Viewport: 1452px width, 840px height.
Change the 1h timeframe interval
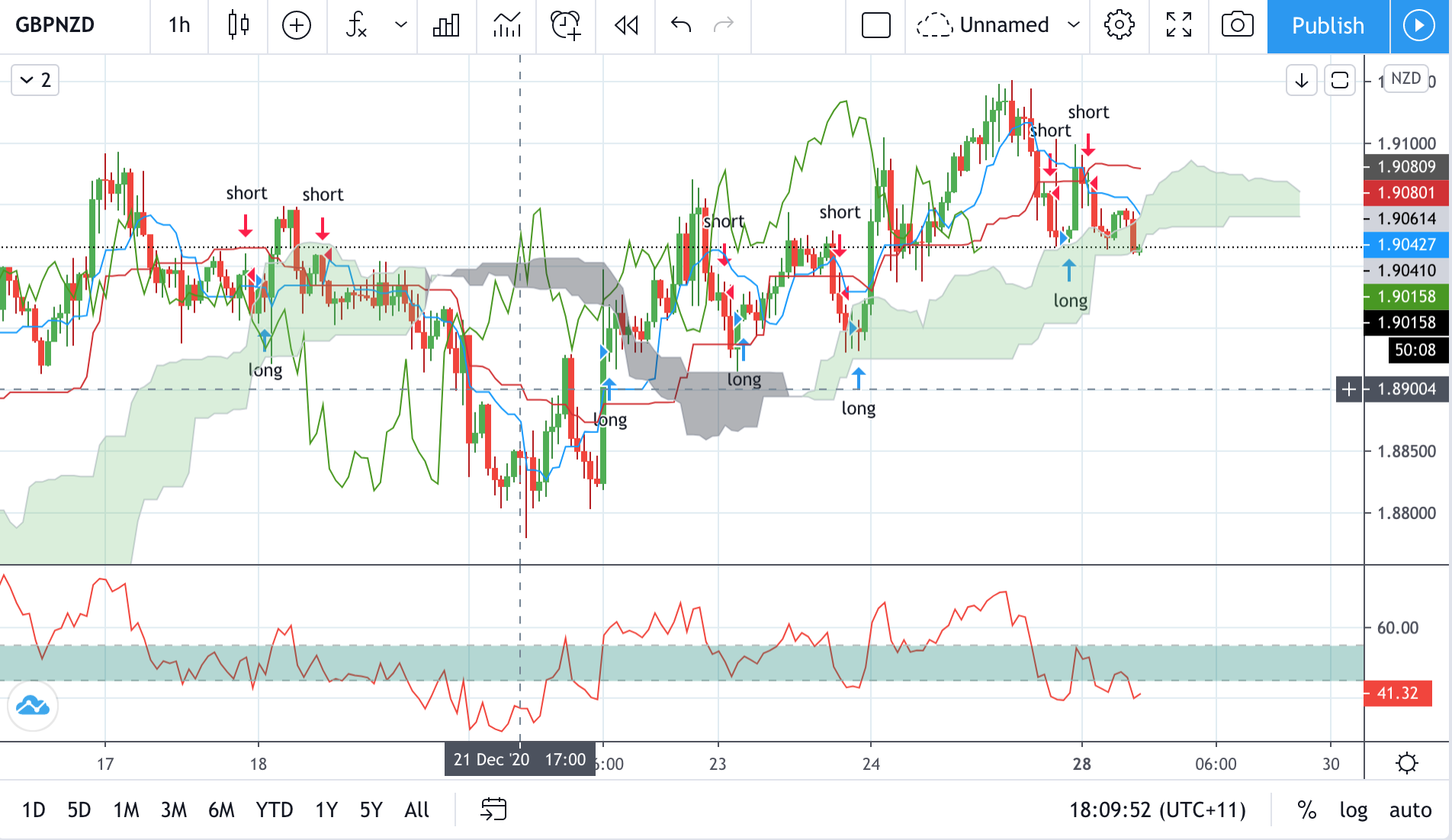point(179,25)
